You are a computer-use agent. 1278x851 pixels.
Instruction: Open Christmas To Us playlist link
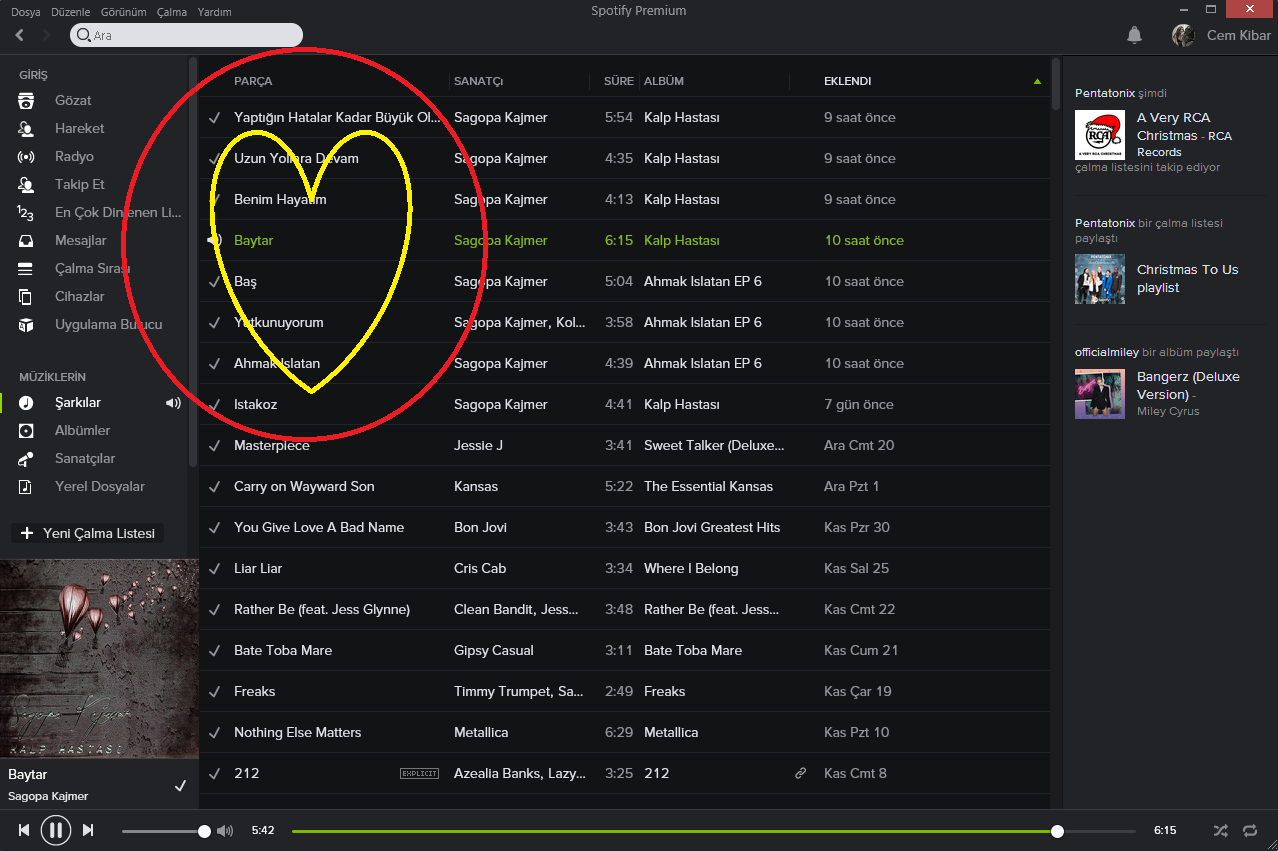click(x=1187, y=278)
